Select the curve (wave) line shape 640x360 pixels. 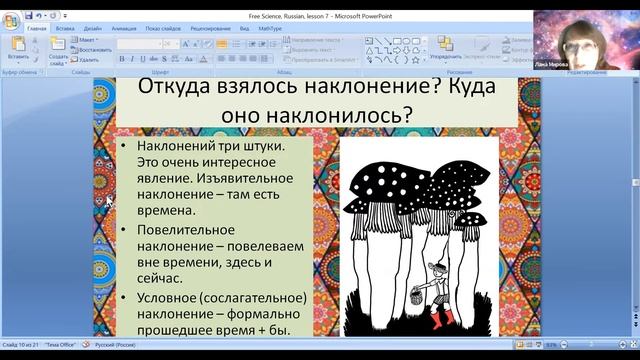pos(387,60)
